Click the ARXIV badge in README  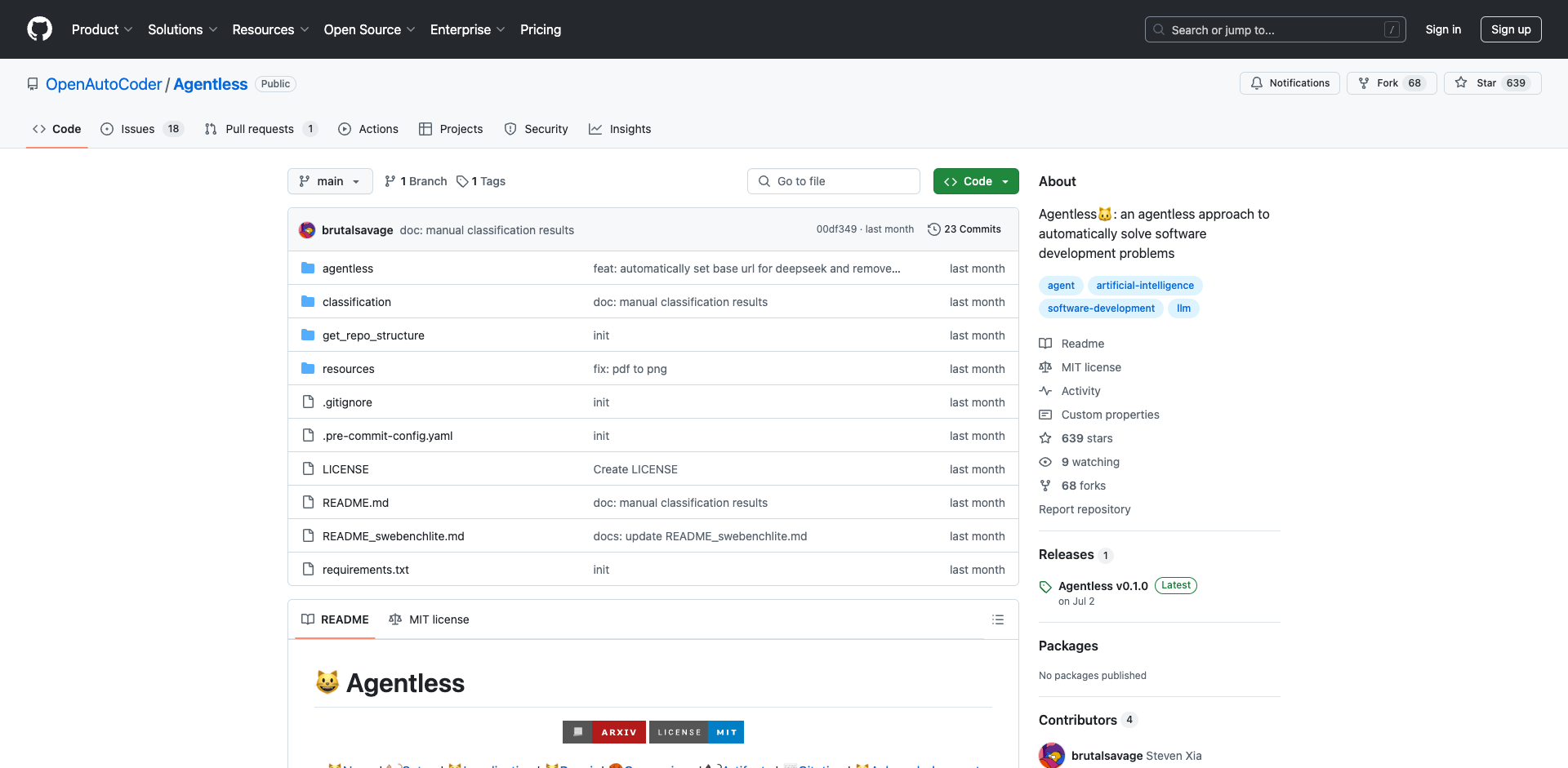click(x=604, y=732)
